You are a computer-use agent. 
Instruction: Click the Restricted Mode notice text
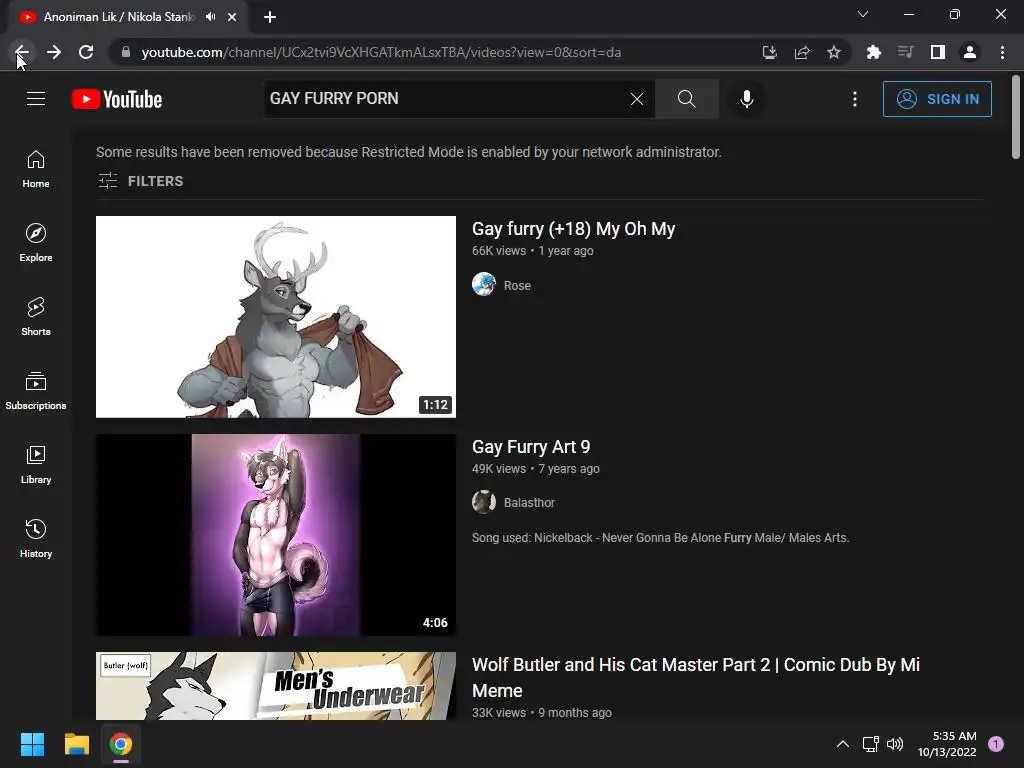tap(409, 152)
